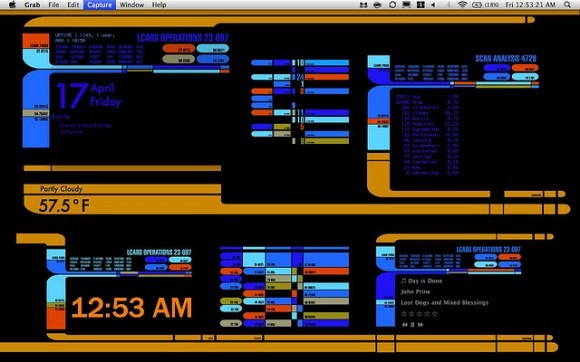The image size is (580, 362).
Task: Click the 57.5 °F temperature readout
Action: pyautogui.click(x=64, y=206)
